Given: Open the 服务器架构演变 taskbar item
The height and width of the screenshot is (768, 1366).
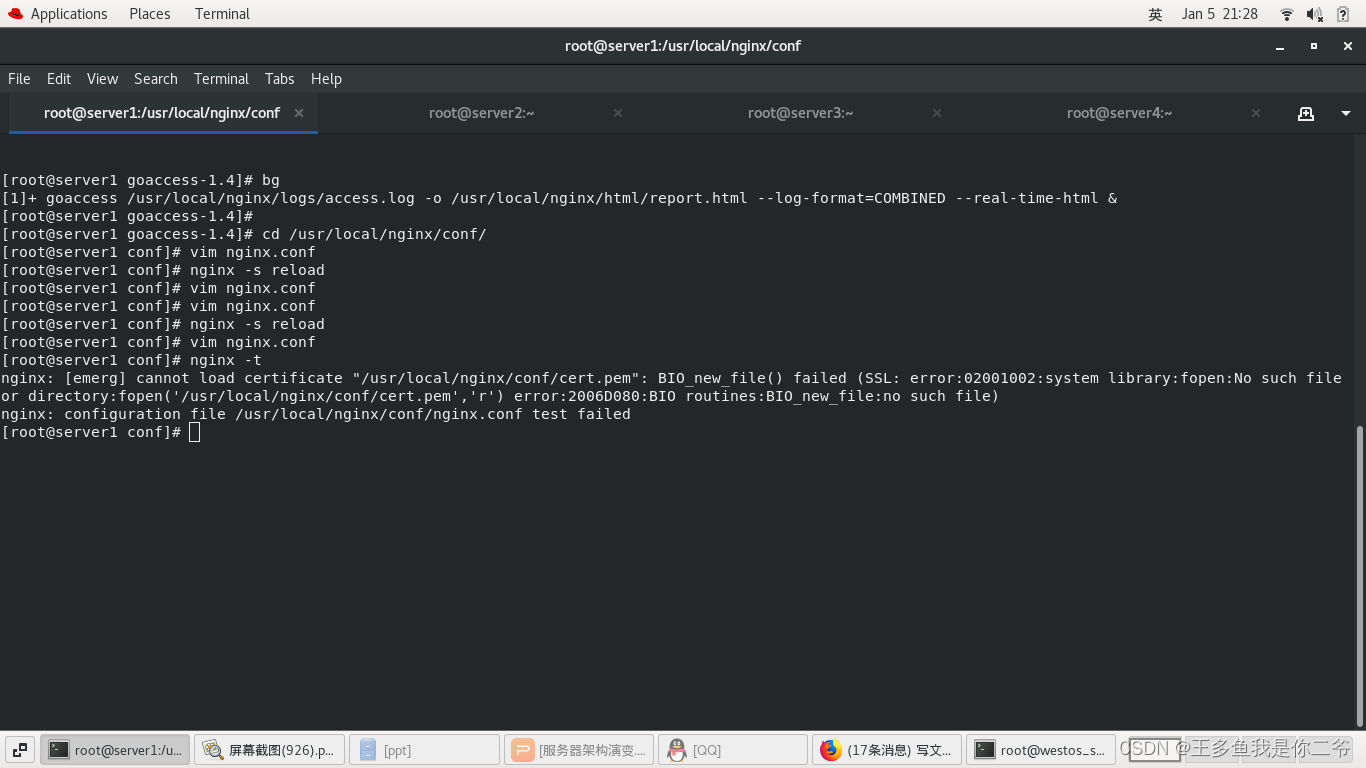Looking at the screenshot, I should pos(579,750).
